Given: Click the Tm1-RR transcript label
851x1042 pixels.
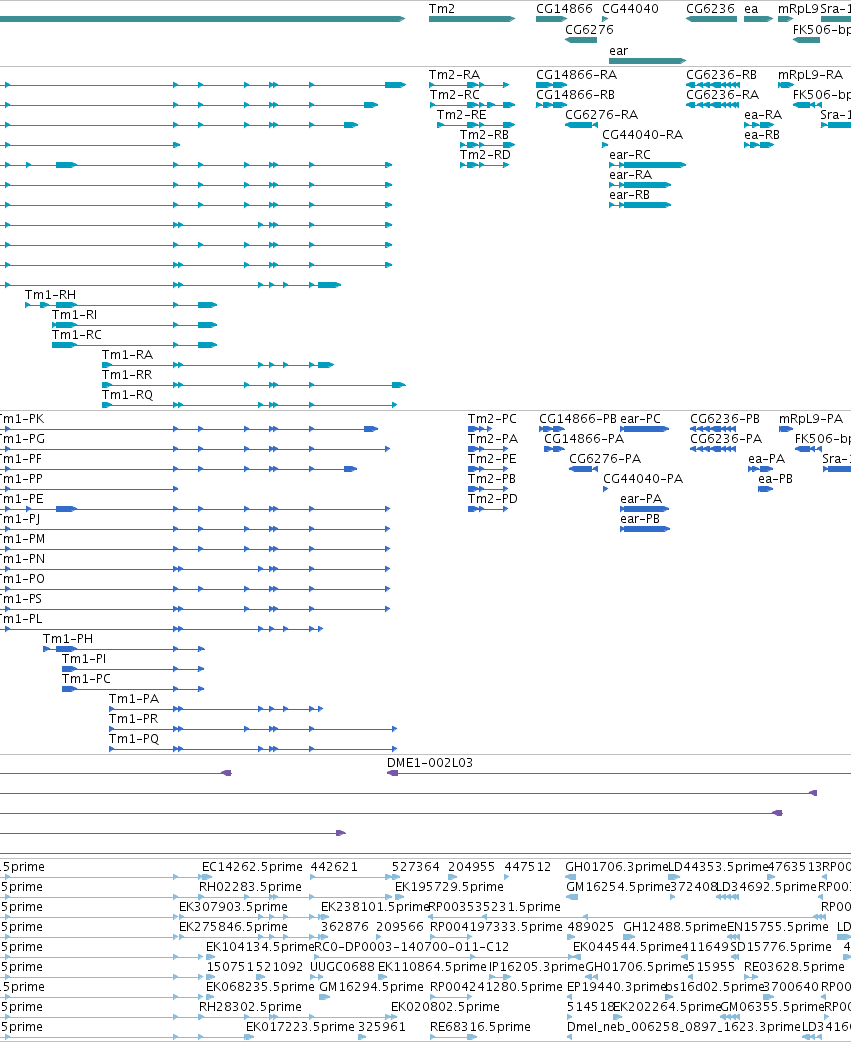Looking at the screenshot, I should [127, 375].
